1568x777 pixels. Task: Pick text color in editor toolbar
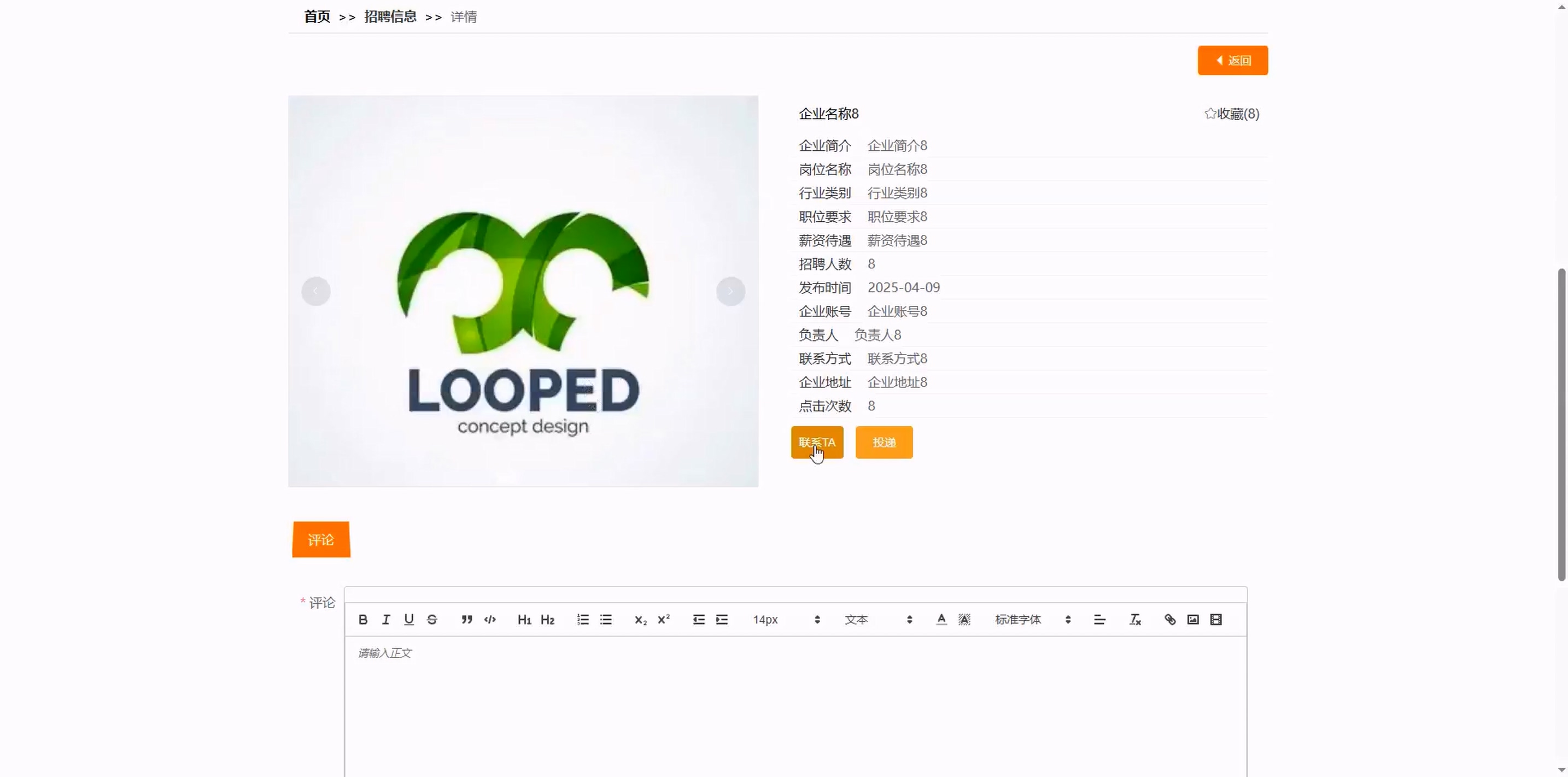(x=941, y=620)
